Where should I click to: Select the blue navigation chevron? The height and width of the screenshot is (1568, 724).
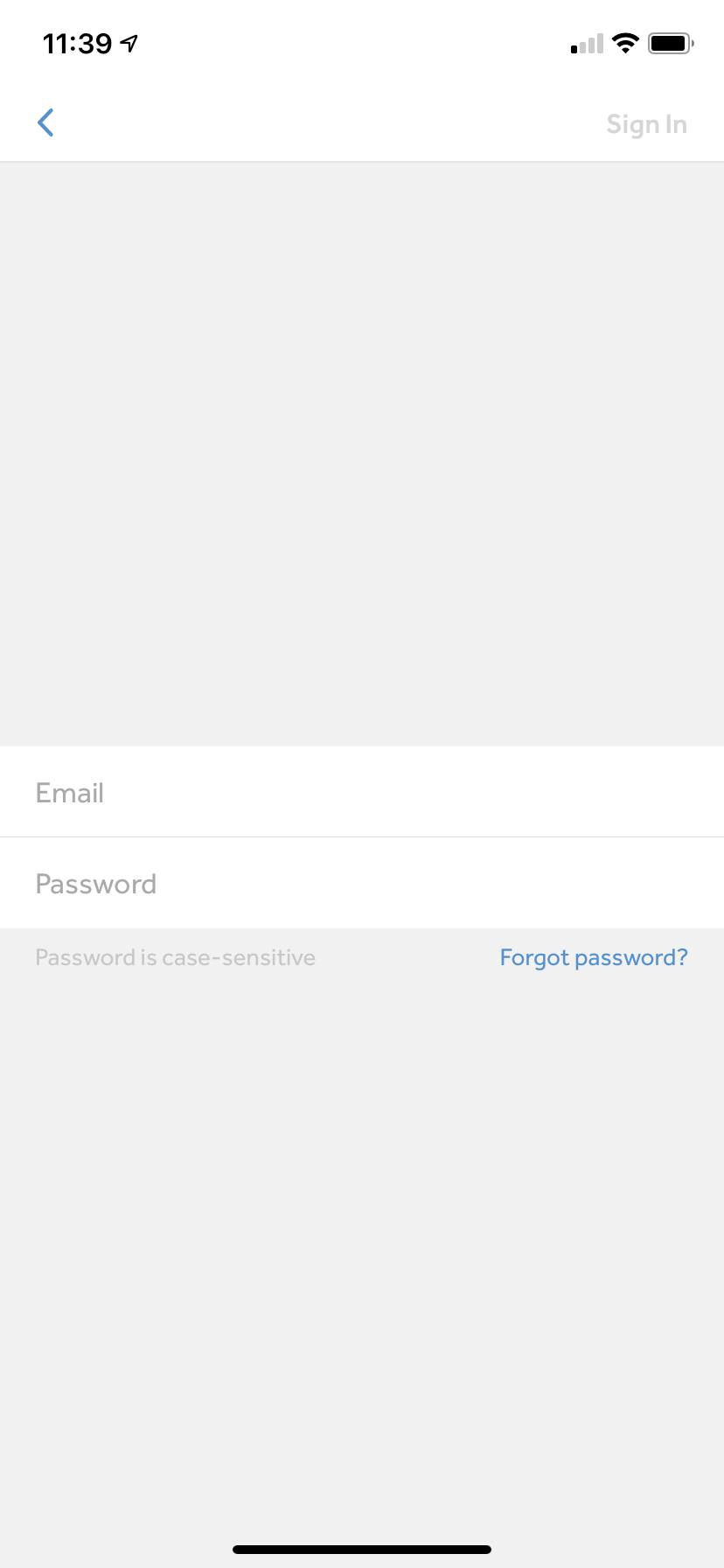(45, 122)
